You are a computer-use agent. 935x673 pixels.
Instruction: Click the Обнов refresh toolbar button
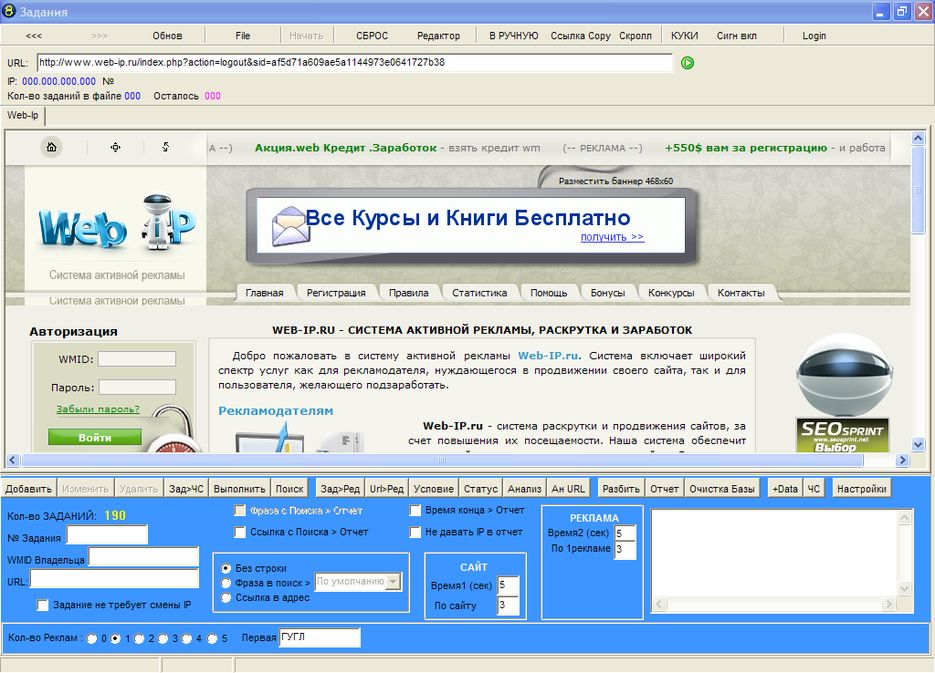[x=167, y=36]
